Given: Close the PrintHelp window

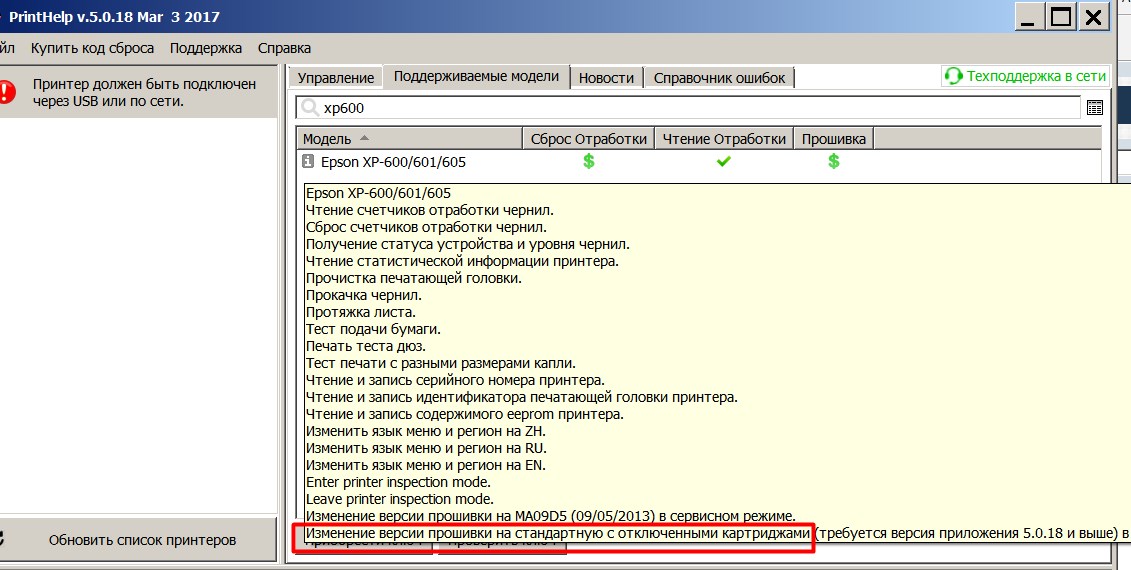Looking at the screenshot, I should tap(1093, 17).
